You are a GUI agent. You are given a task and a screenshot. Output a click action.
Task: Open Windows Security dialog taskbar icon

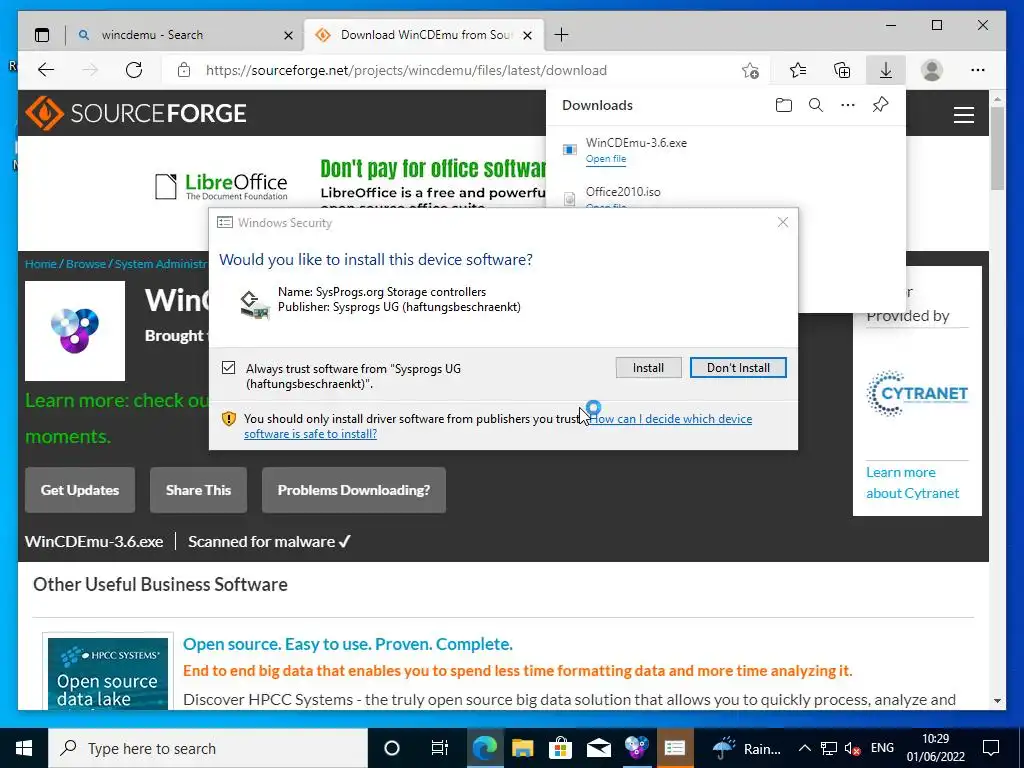(674, 748)
